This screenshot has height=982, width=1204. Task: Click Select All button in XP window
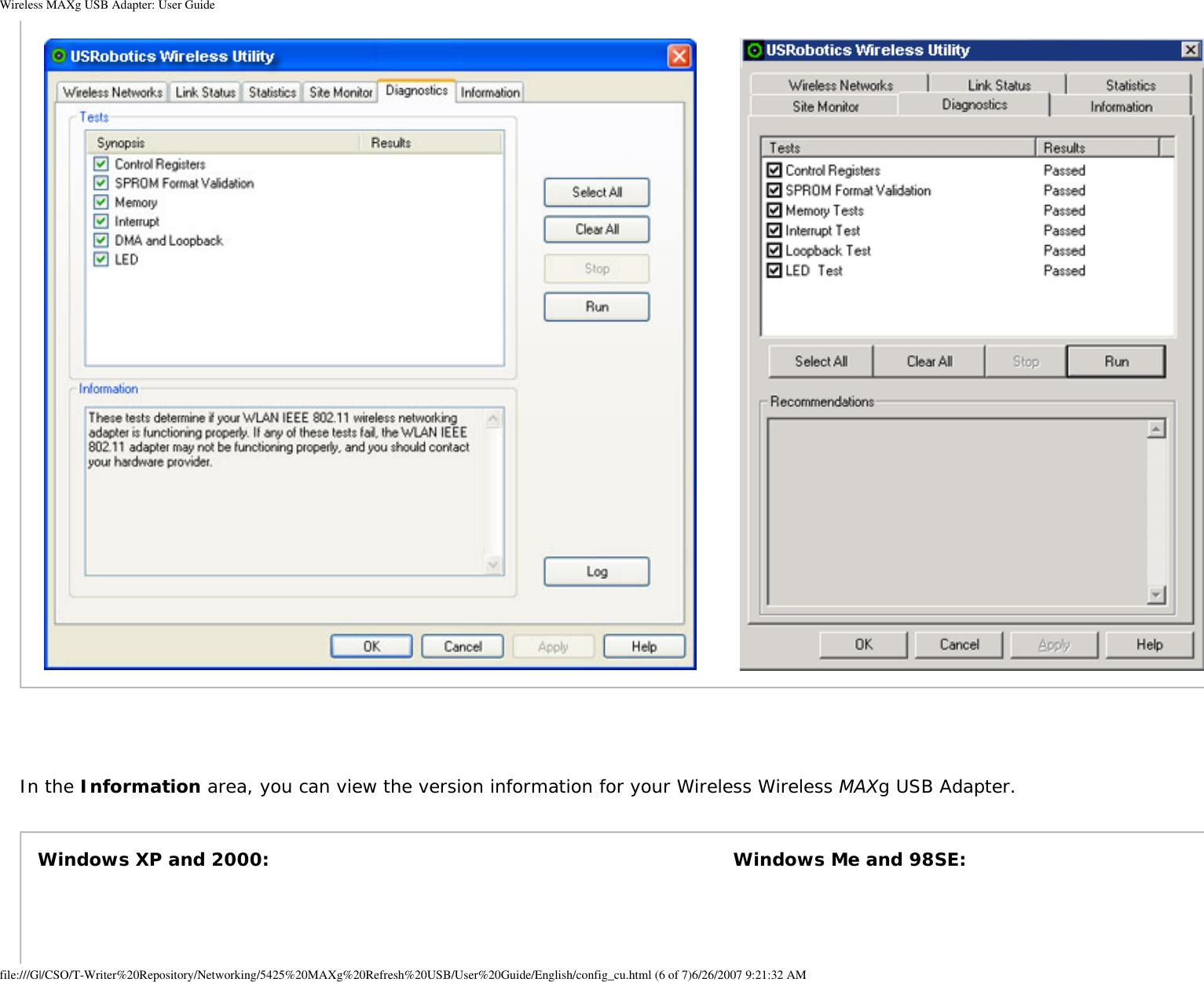pos(597,192)
